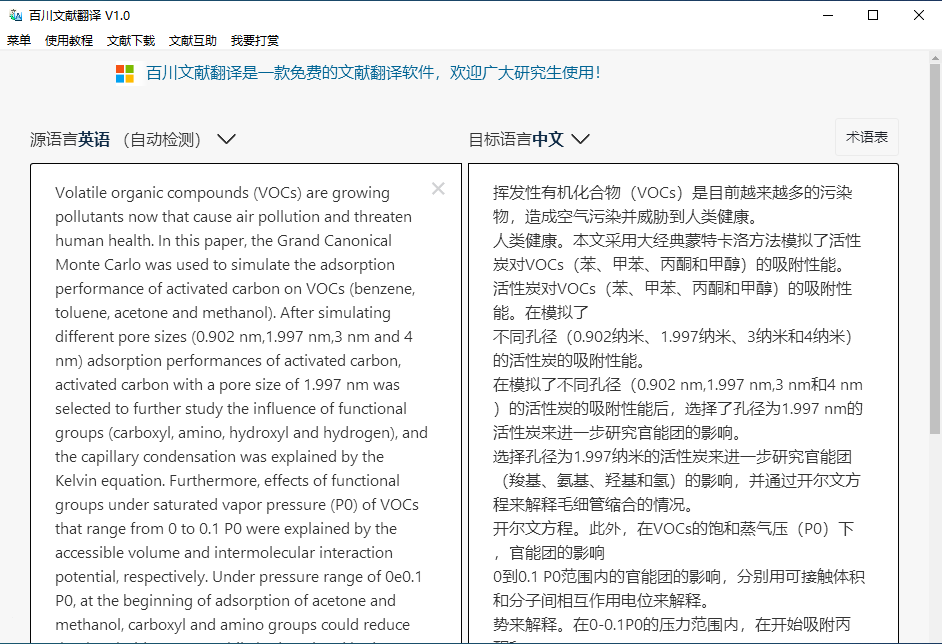
Task: Click inside the English source text panel
Action: point(230,400)
